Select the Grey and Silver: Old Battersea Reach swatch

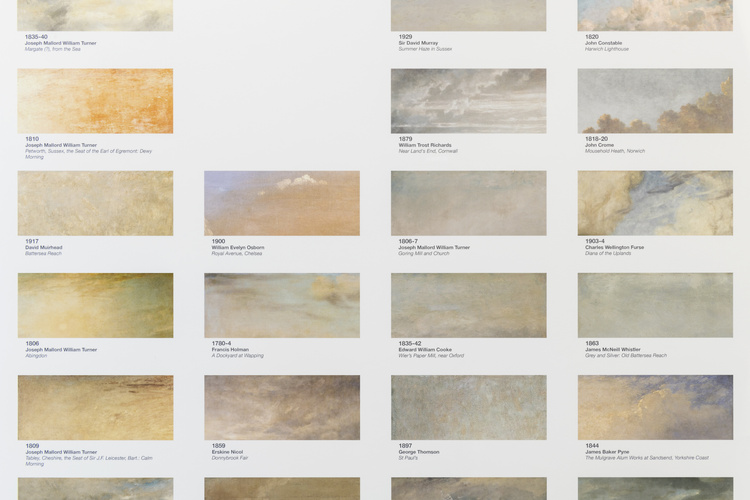(x=655, y=305)
